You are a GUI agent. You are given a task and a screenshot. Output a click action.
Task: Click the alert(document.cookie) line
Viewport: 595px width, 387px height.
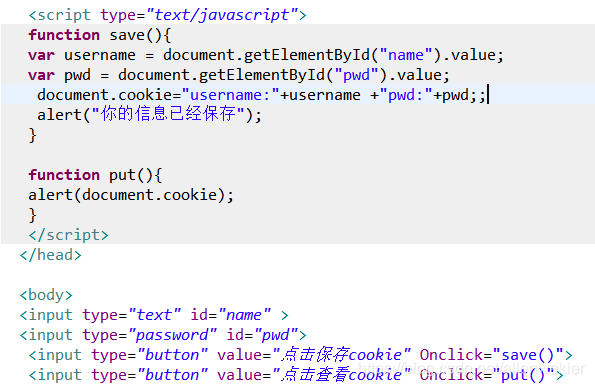coord(131,195)
